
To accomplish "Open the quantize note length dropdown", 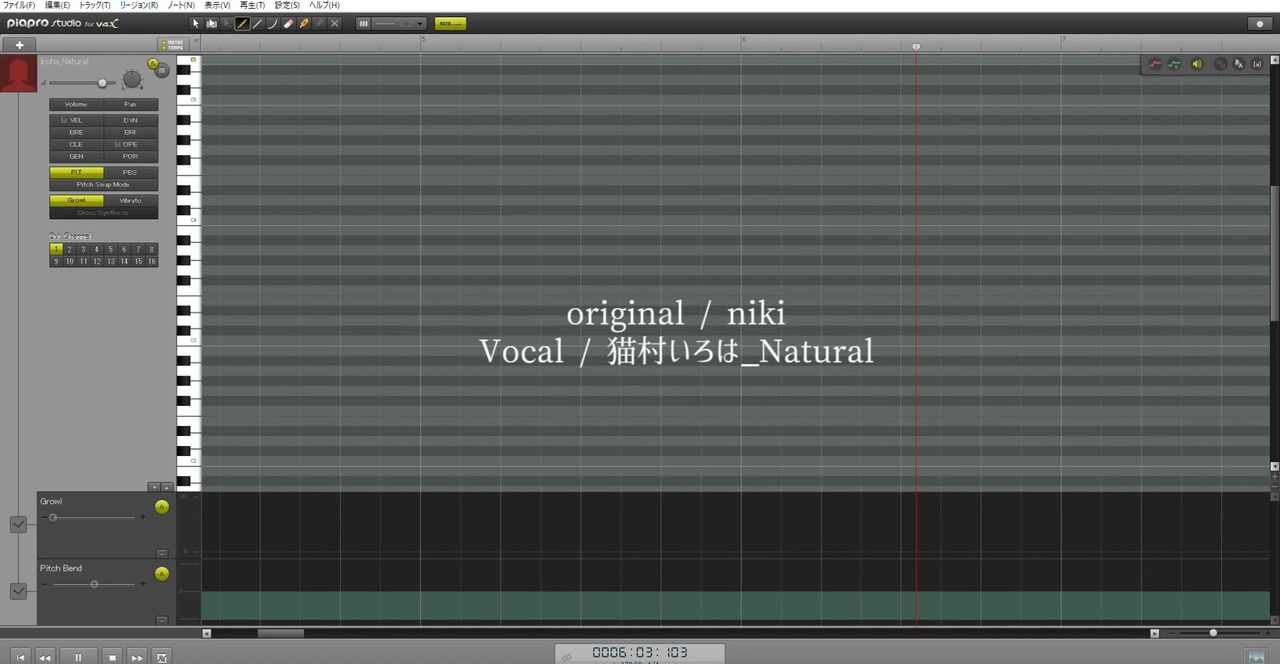I will pyautogui.click(x=400, y=23).
